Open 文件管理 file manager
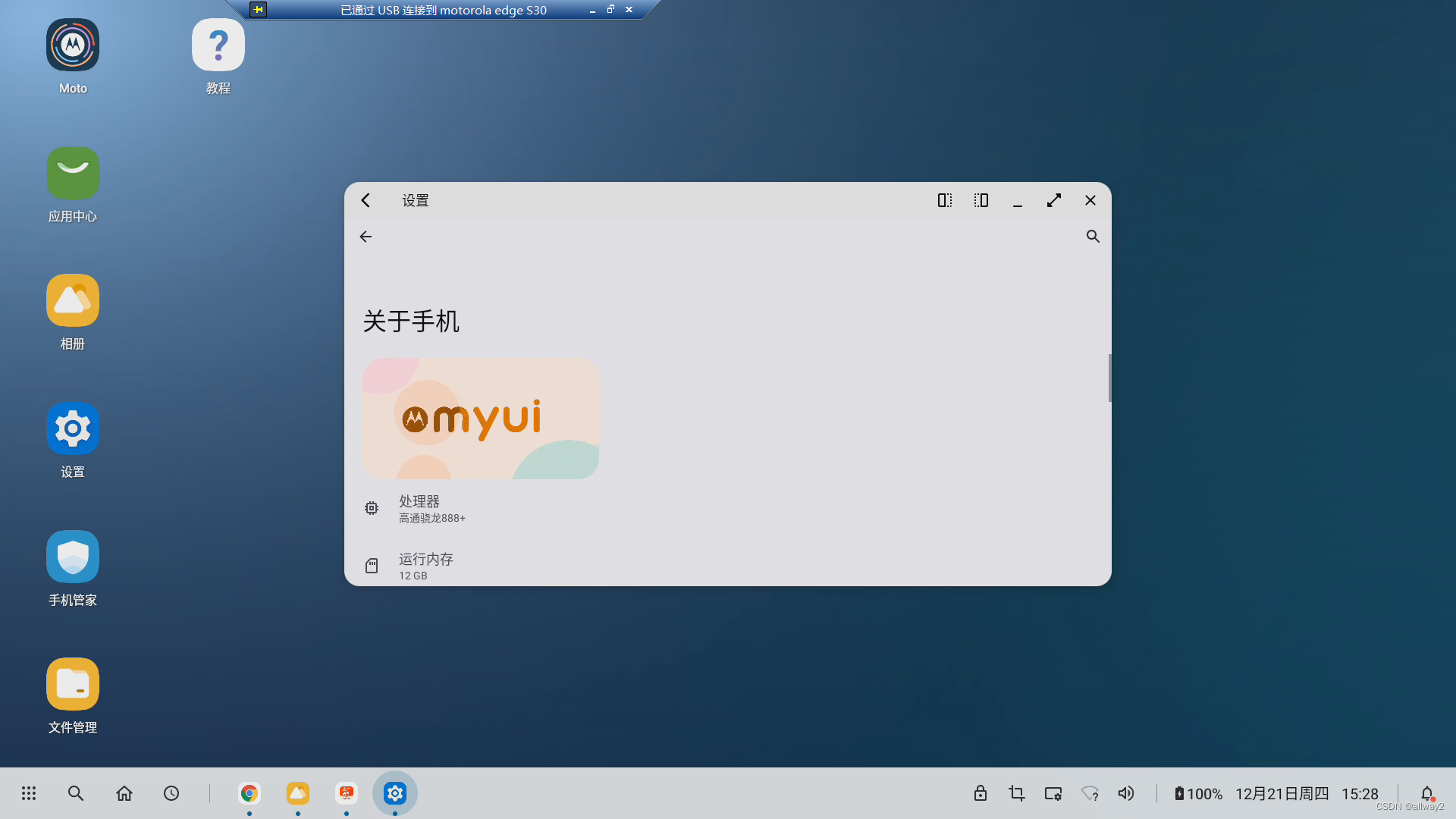Image resolution: width=1456 pixels, height=819 pixels. (73, 684)
